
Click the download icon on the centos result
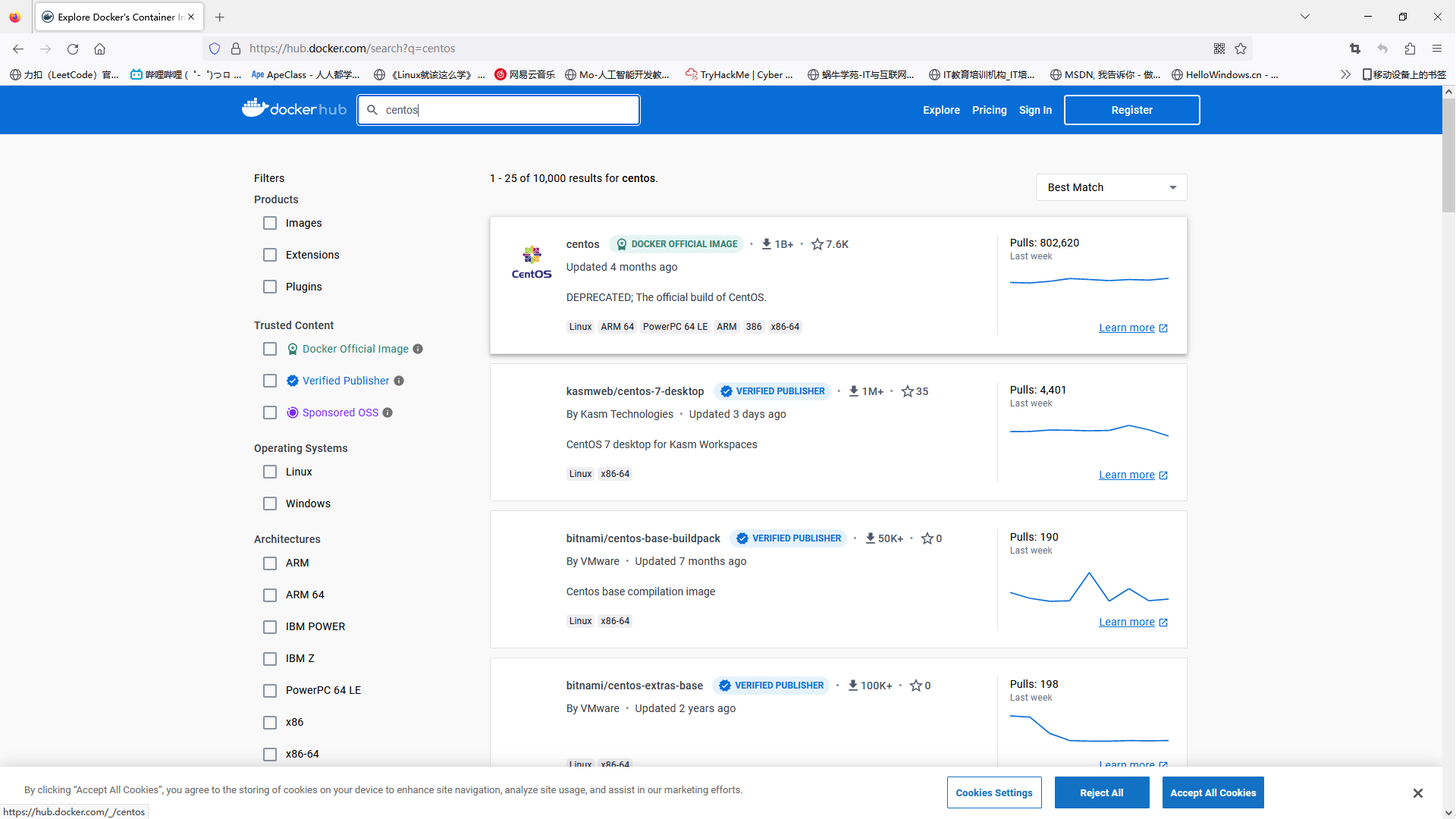(x=767, y=244)
